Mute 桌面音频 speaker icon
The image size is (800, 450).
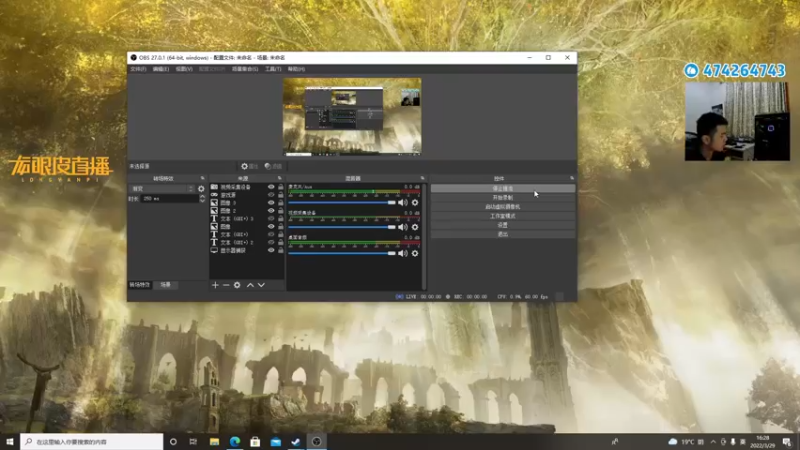tap(403, 253)
